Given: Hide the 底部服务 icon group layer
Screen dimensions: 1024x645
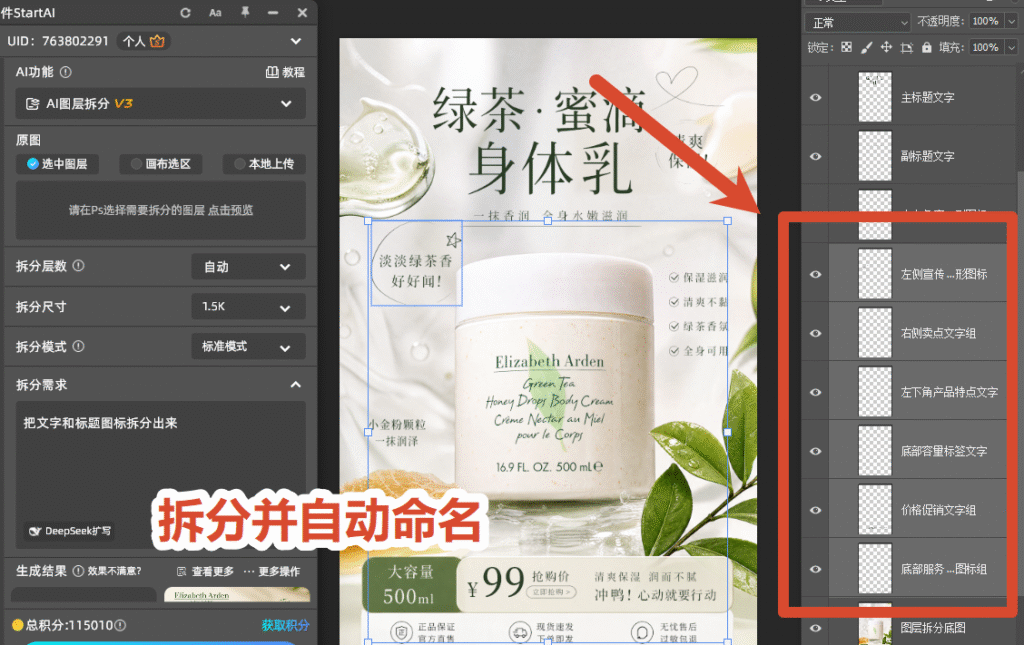Looking at the screenshot, I should tap(816, 569).
